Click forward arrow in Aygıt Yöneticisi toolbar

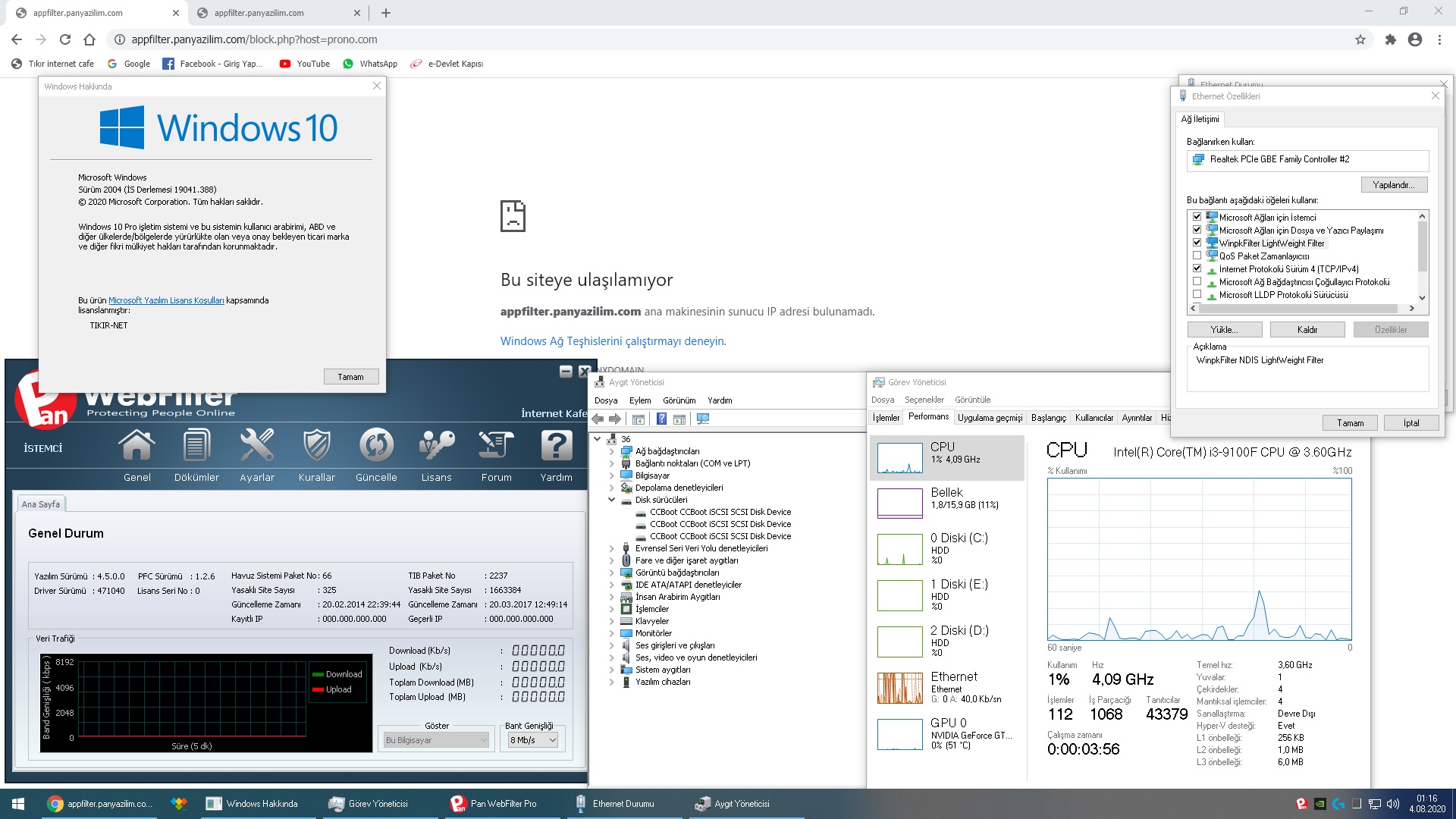point(615,419)
